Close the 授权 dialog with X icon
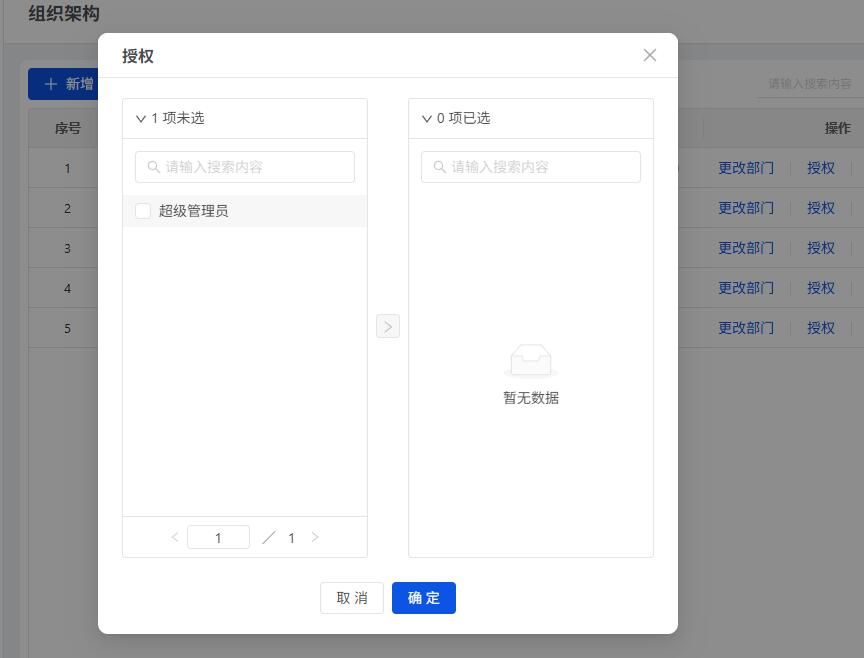This screenshot has height=658, width=864. [x=650, y=55]
